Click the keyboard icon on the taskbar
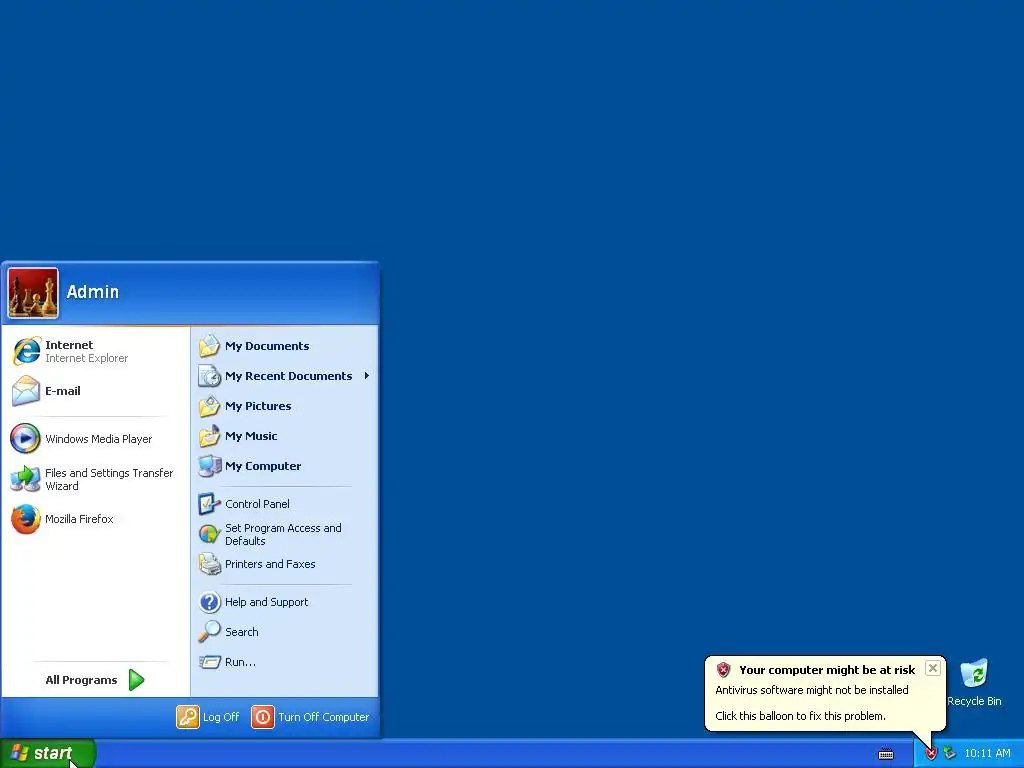The image size is (1024, 768). pos(886,754)
